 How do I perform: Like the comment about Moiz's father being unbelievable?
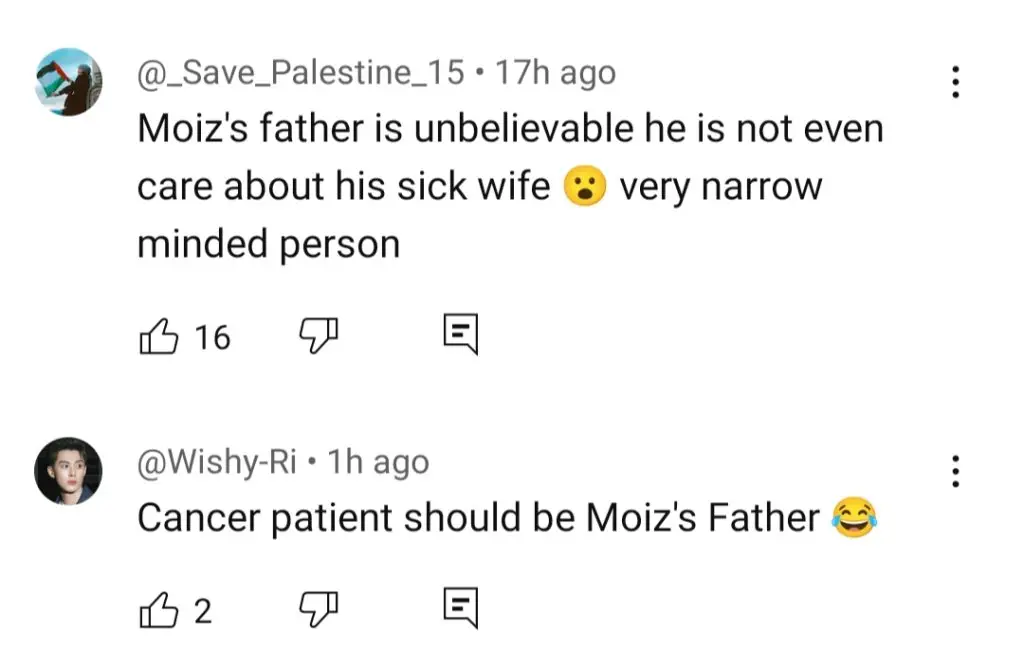[x=156, y=338]
